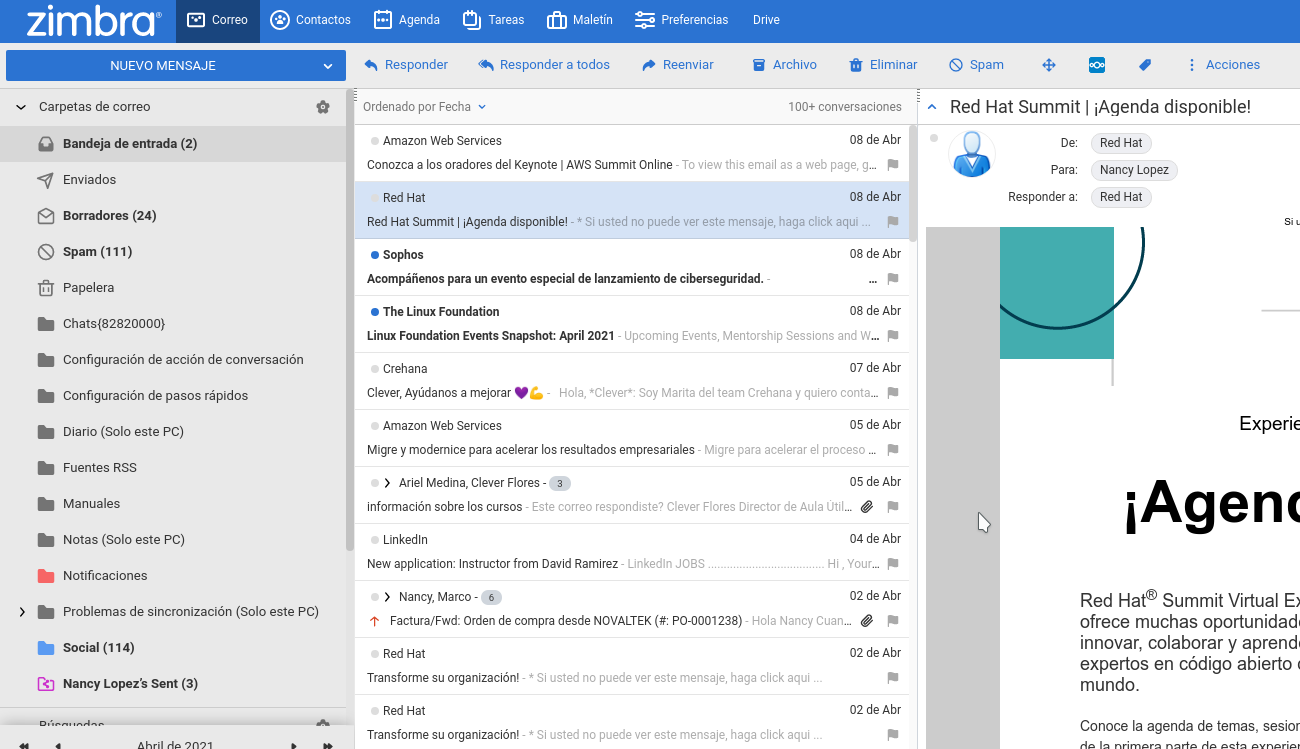Flag the Crehana message
Viewport: 1300px width, 749px height.
tap(893, 393)
